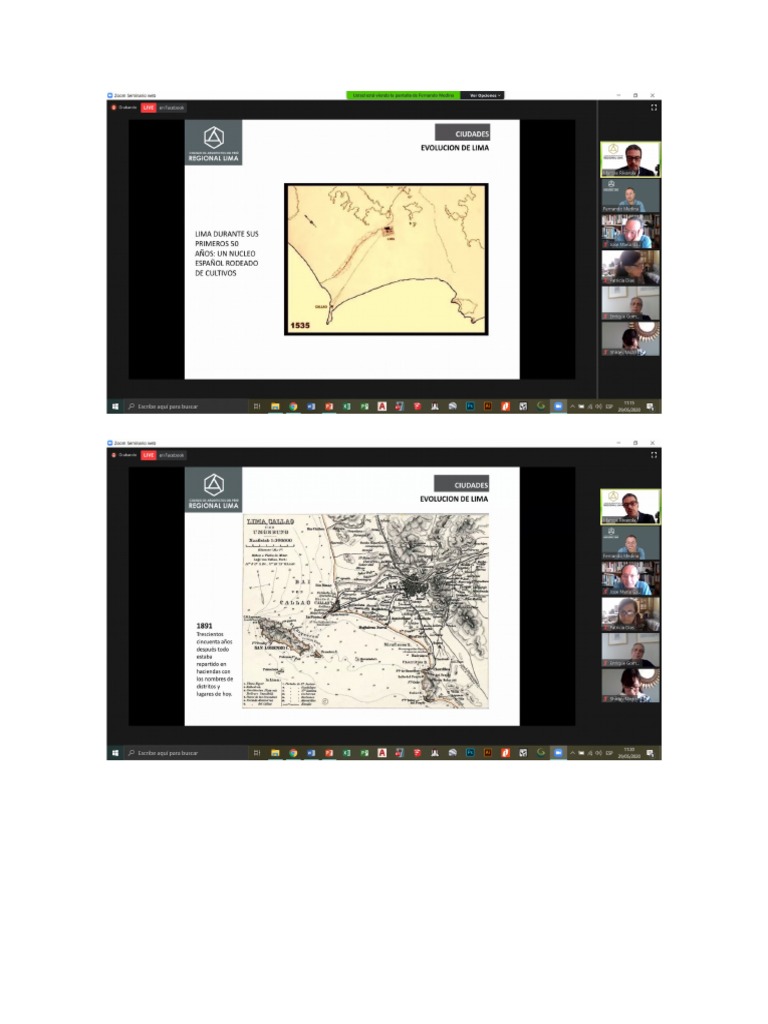Select the Zoom taskbar icon below the 1891 slide

(558, 753)
